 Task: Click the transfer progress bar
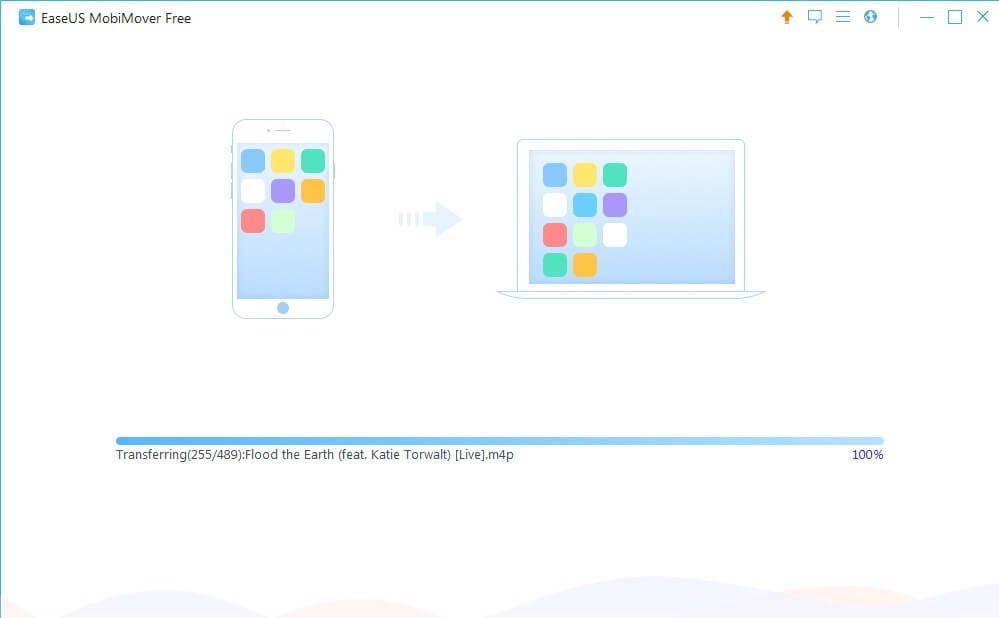[x=500, y=441]
